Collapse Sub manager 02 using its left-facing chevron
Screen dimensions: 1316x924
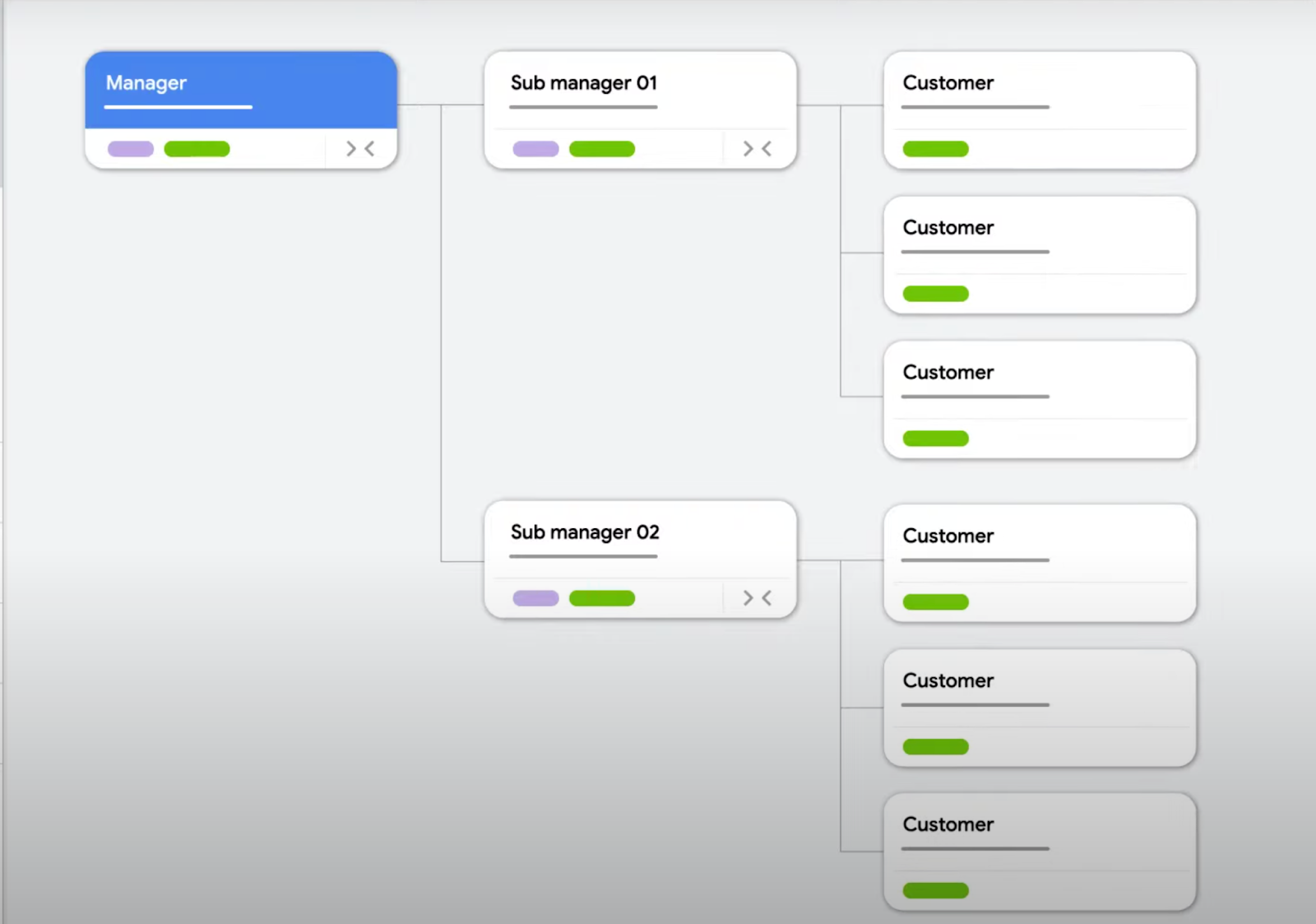[765, 598]
